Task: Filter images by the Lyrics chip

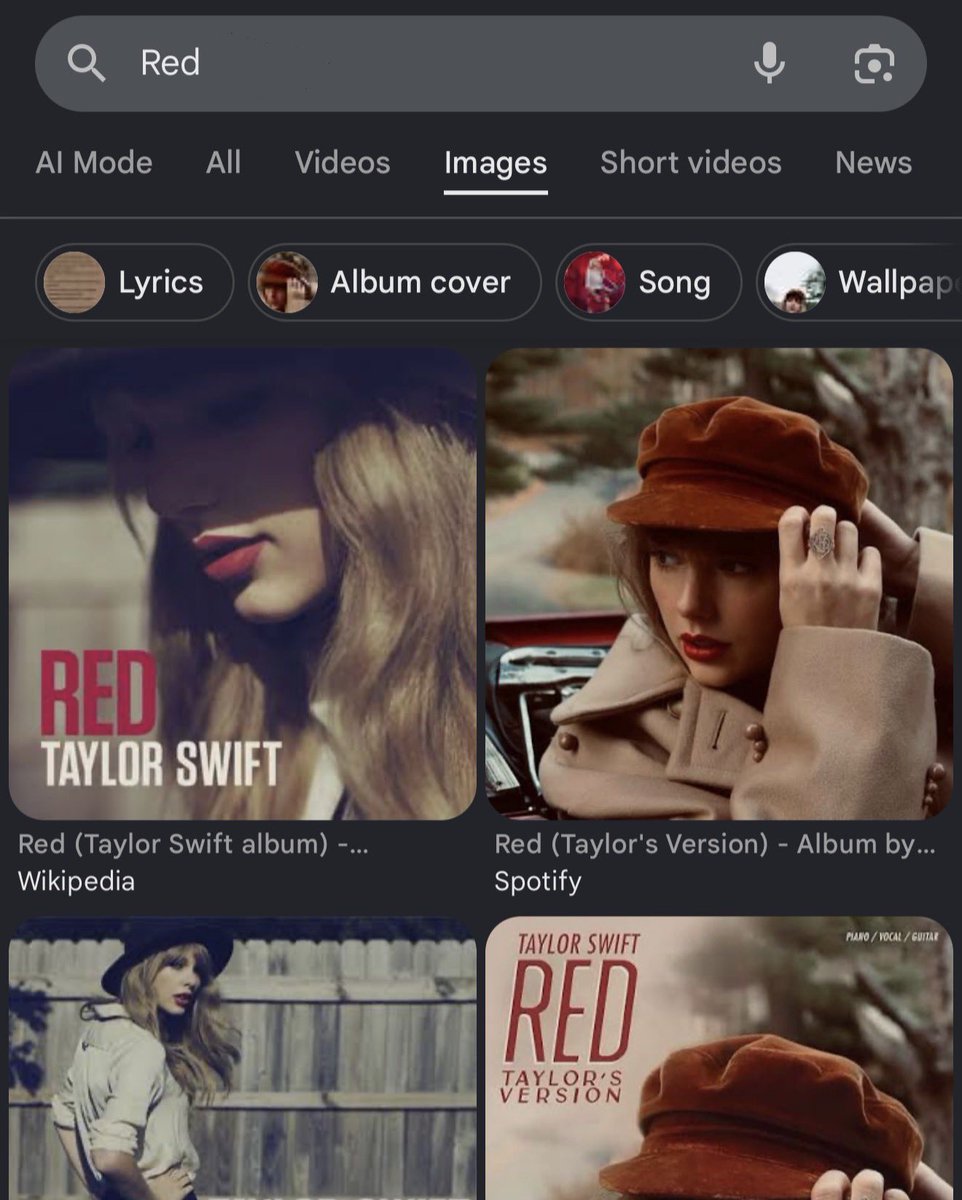Action: pyautogui.click(x=134, y=283)
